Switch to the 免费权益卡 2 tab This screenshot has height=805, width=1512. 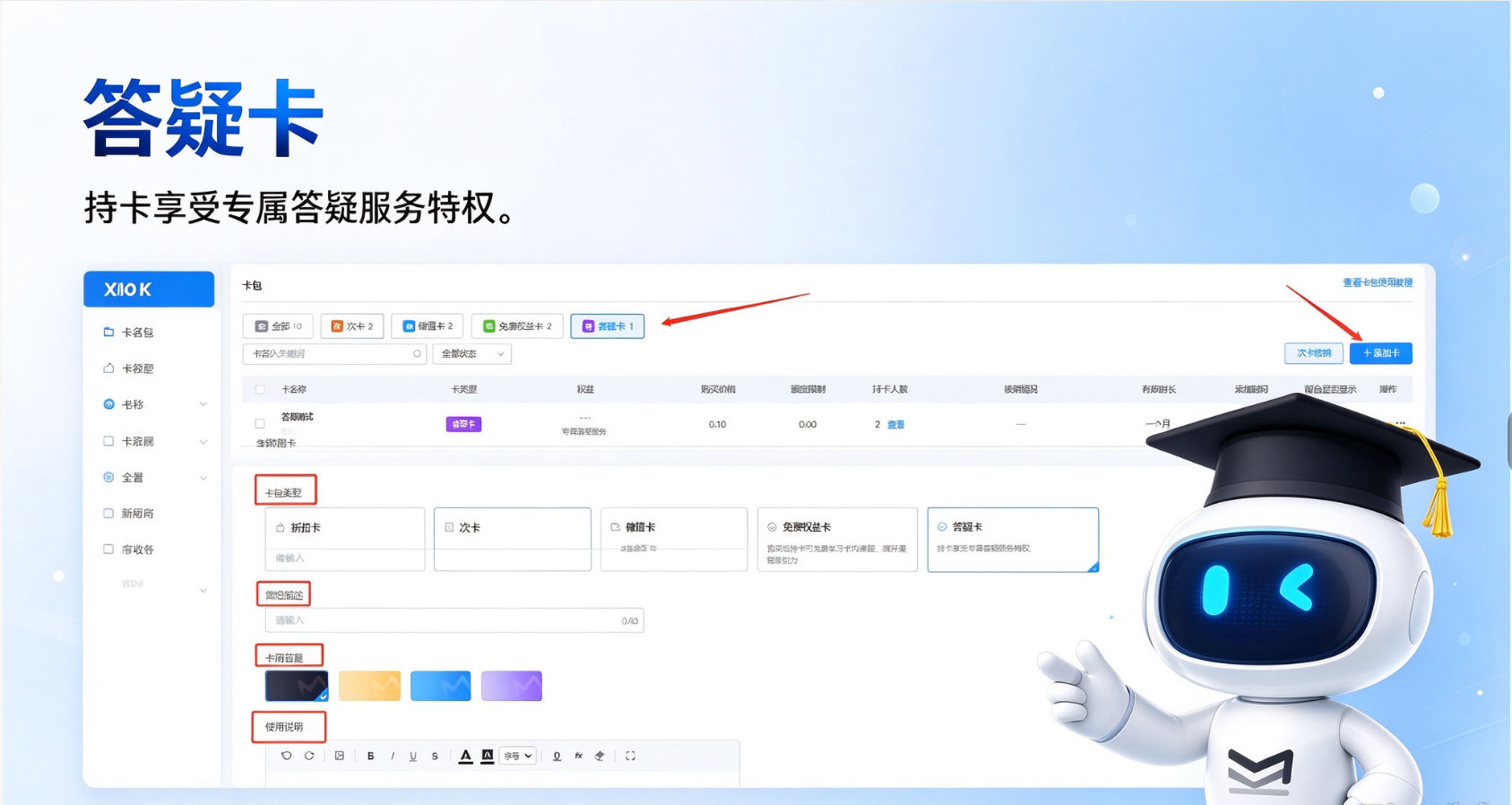tap(517, 326)
